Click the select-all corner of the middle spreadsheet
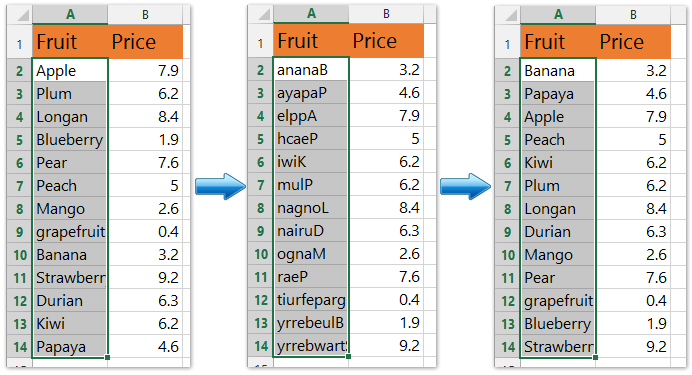The width and height of the screenshot is (692, 375). point(260,14)
